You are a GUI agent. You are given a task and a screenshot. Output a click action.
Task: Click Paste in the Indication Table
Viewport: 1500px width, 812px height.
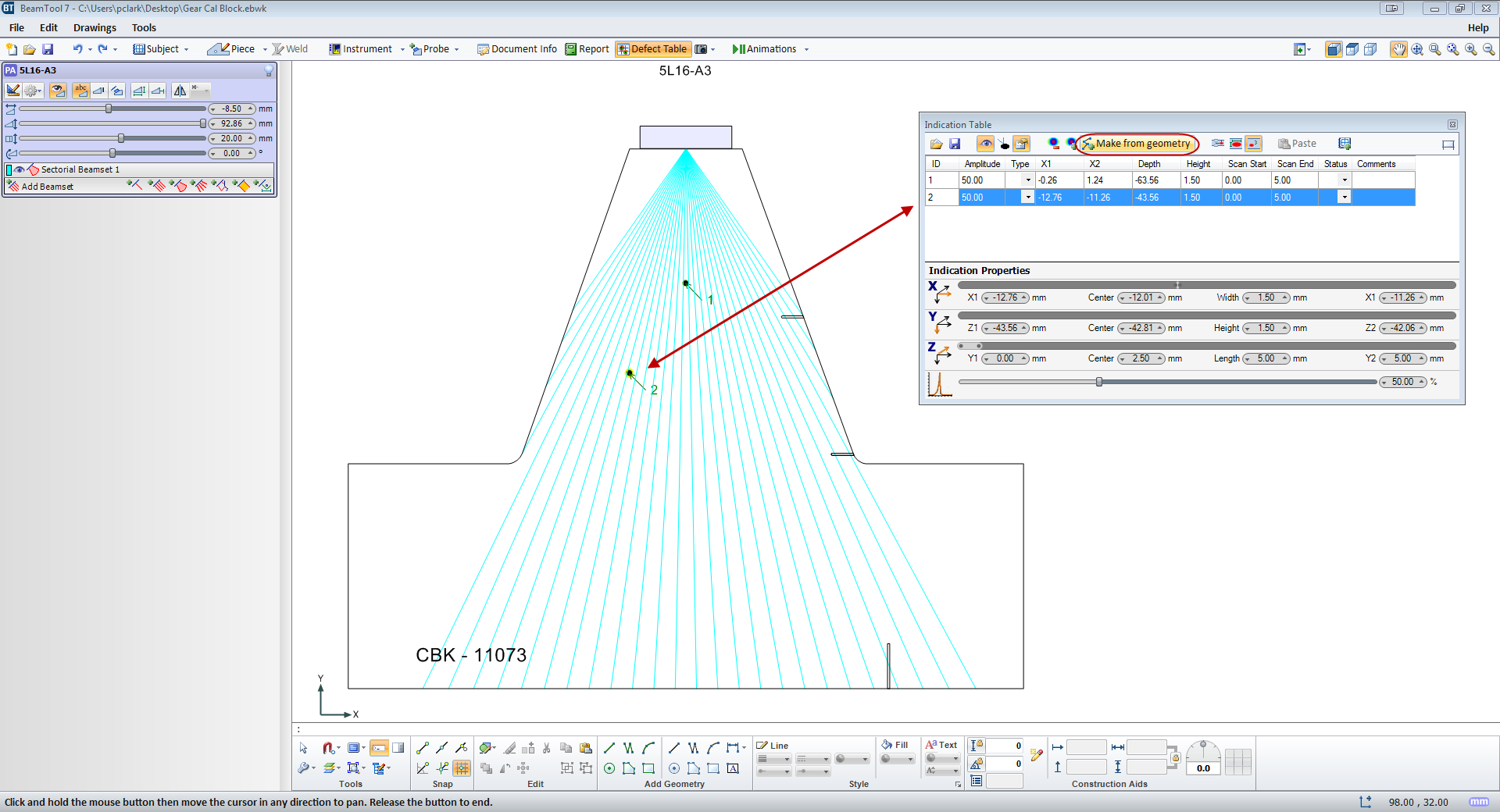point(1298,144)
